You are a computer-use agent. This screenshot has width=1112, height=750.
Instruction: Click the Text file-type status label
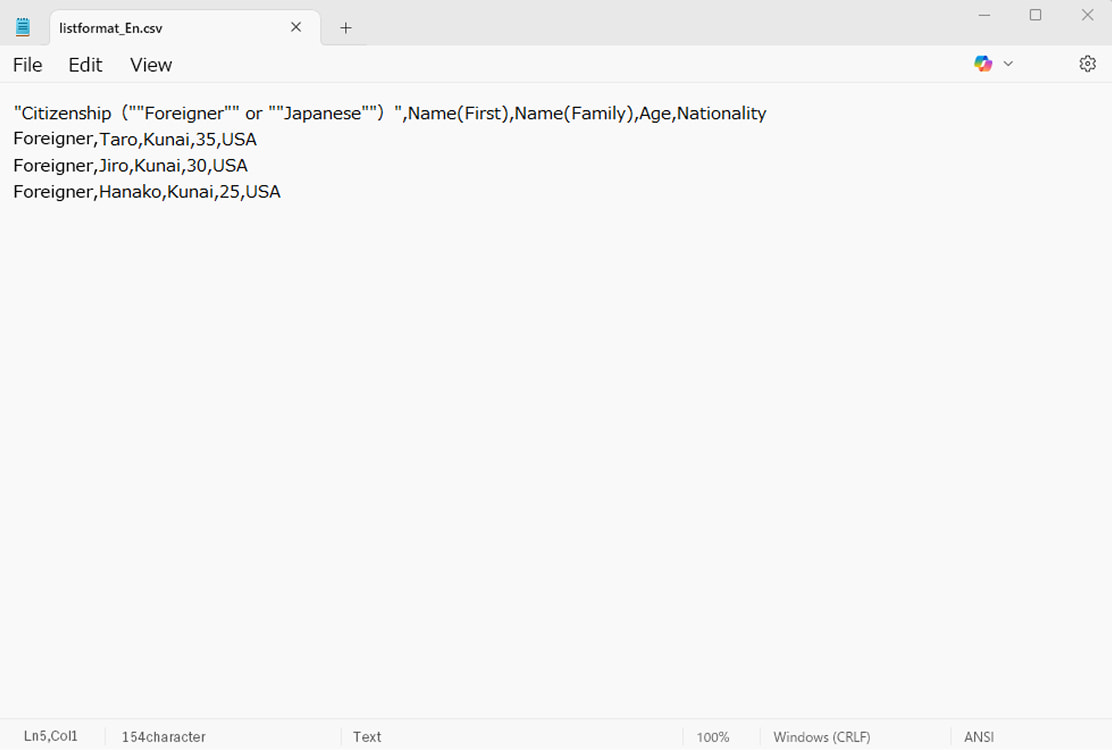366,736
